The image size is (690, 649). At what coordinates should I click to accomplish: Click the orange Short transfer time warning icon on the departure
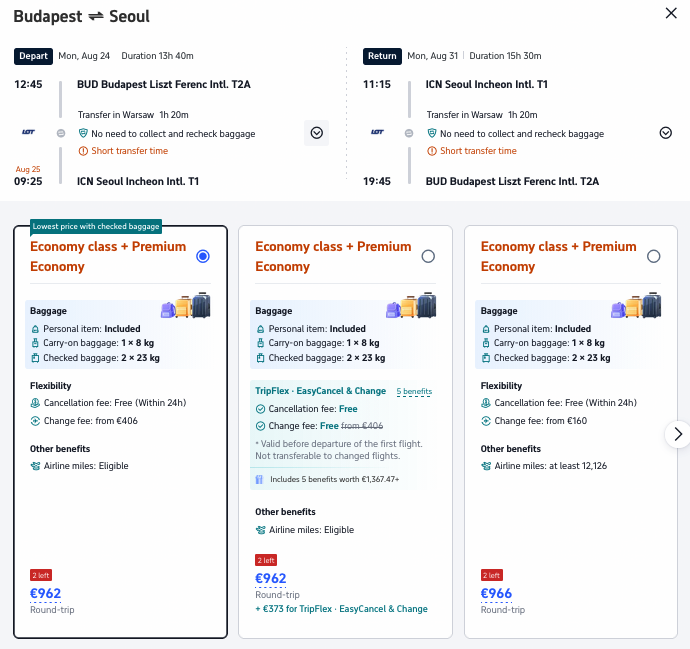pos(83,151)
